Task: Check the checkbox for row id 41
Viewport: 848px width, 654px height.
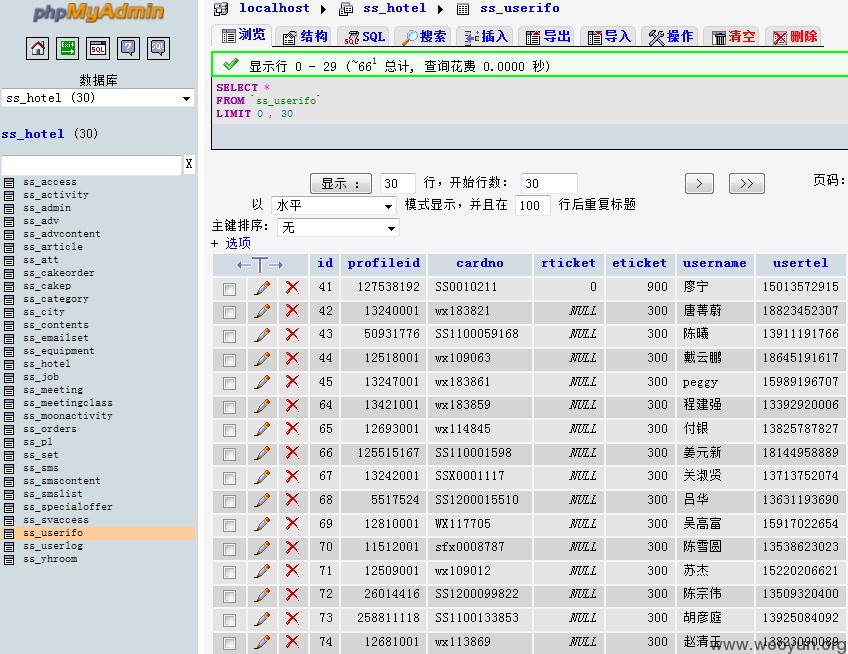Action: click(x=229, y=289)
